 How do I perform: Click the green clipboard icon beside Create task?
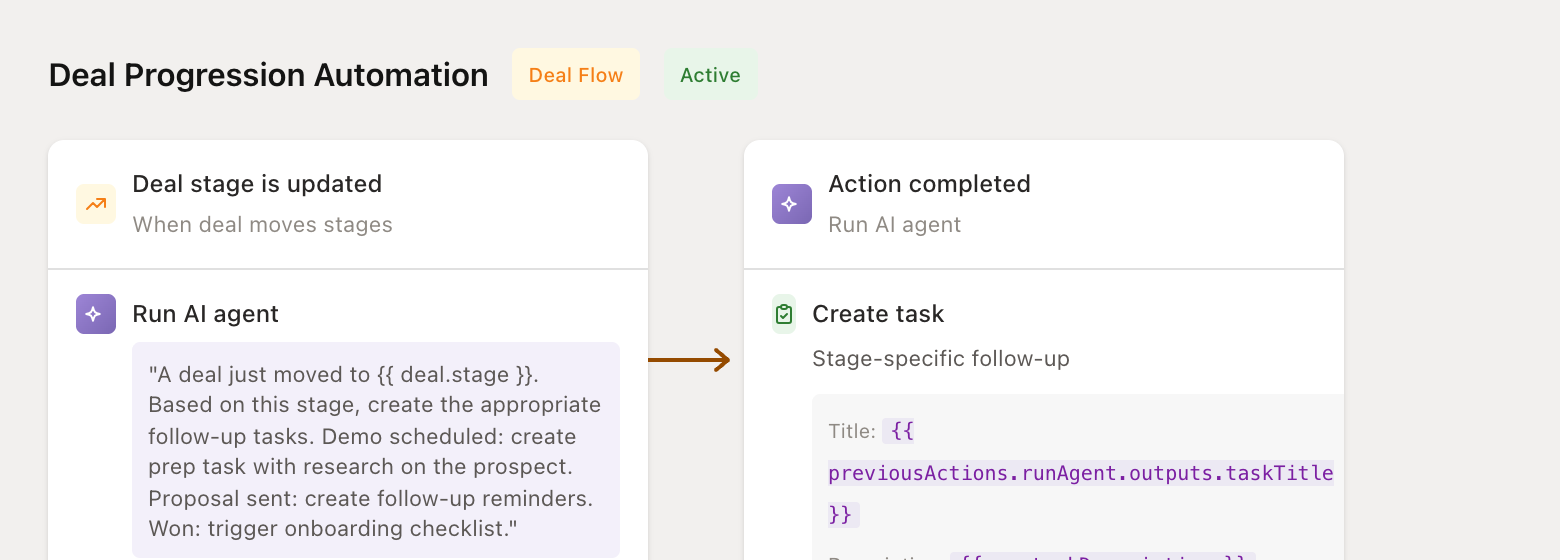pyautogui.click(x=784, y=314)
